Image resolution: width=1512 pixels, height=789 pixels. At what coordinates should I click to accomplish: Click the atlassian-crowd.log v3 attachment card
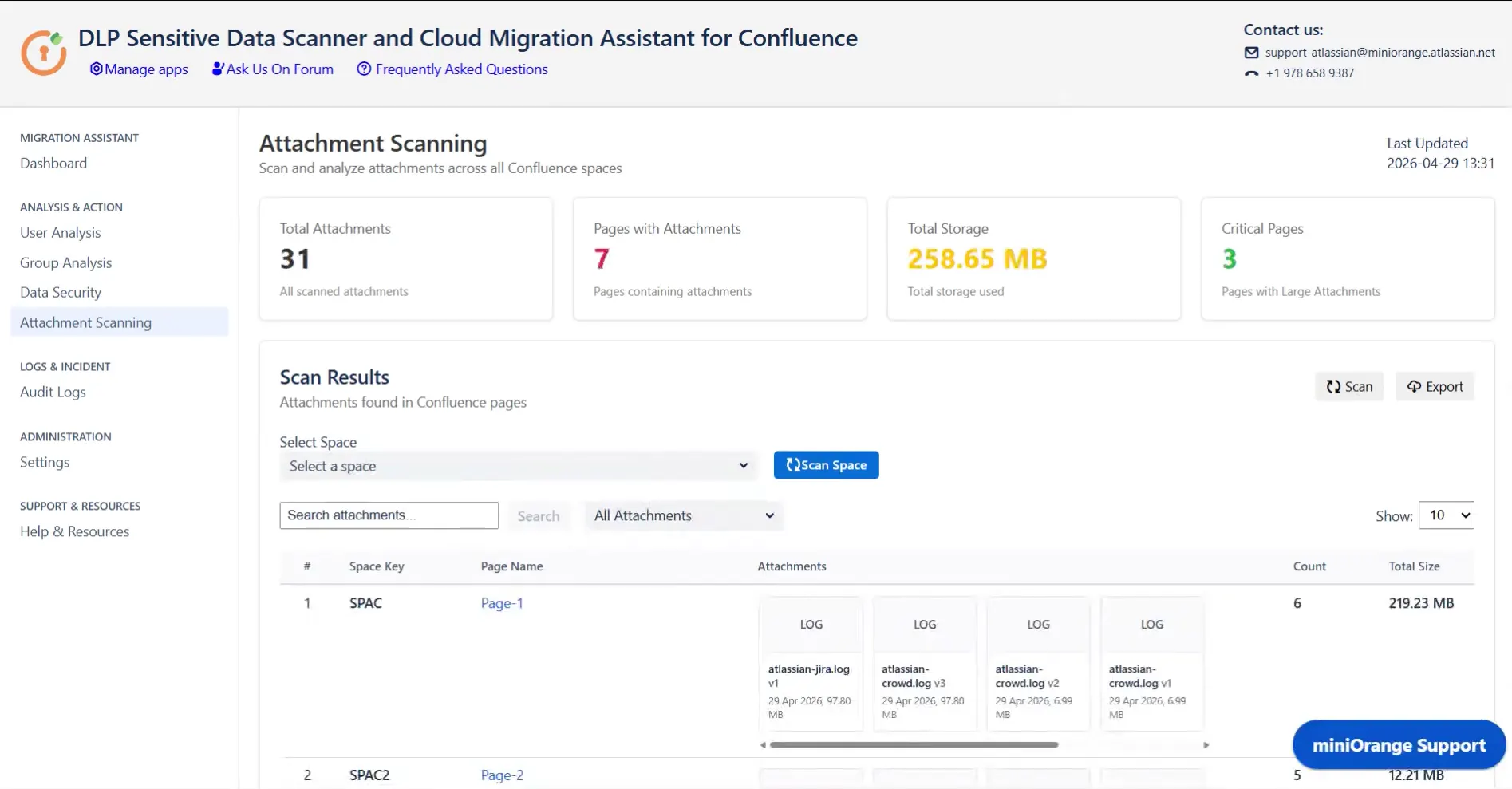tap(925, 664)
